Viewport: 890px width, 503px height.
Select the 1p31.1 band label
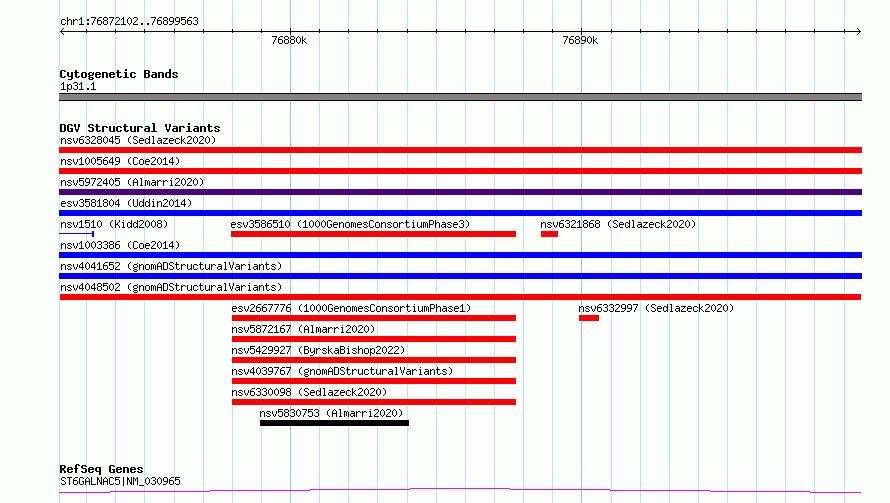78,86
